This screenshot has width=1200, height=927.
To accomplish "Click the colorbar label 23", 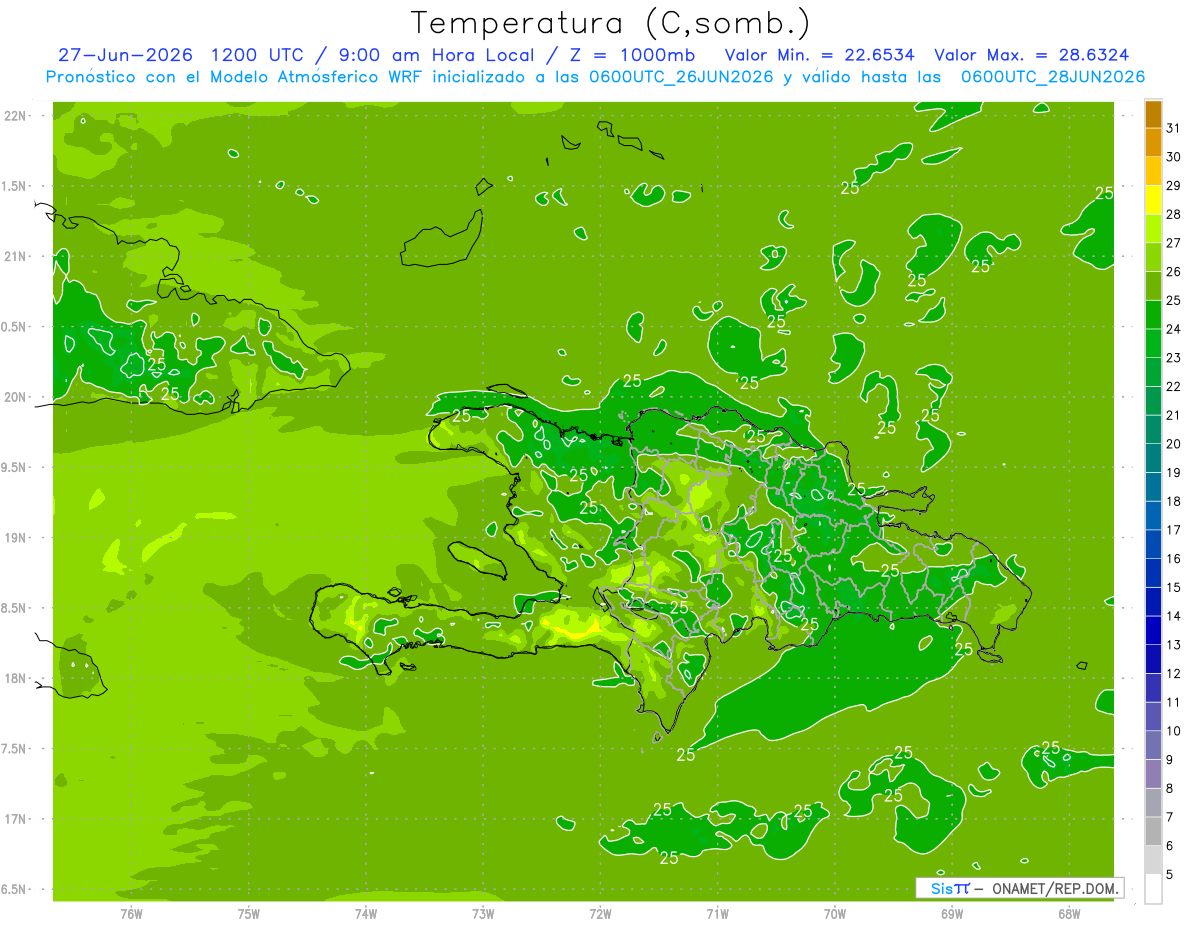I will click(x=1173, y=358).
